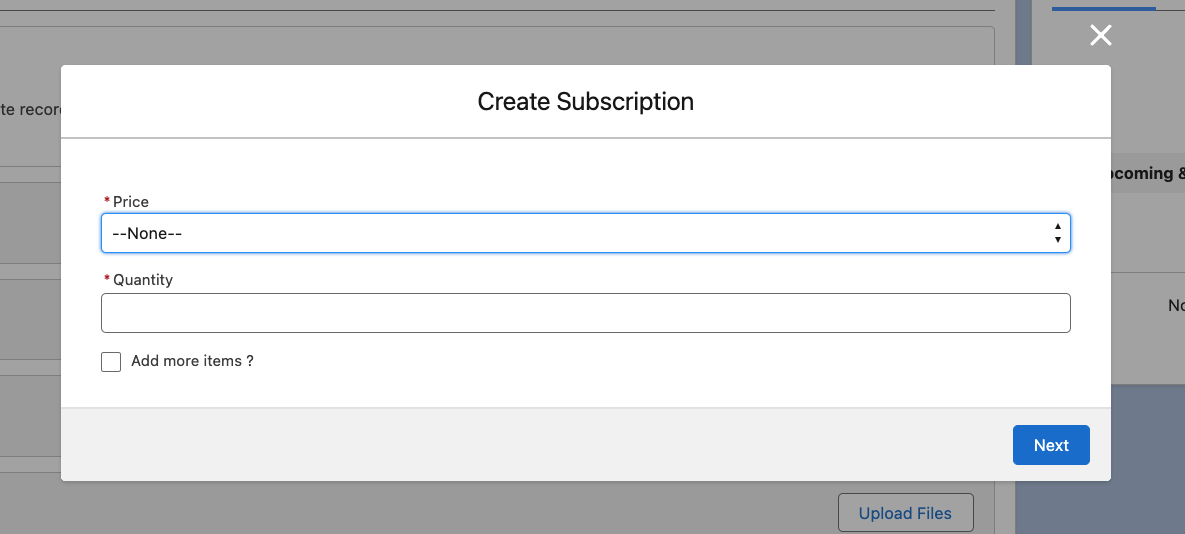This screenshot has height=534, width=1185.
Task: Click the red asterisk beside Quantity
Action: pos(107,280)
